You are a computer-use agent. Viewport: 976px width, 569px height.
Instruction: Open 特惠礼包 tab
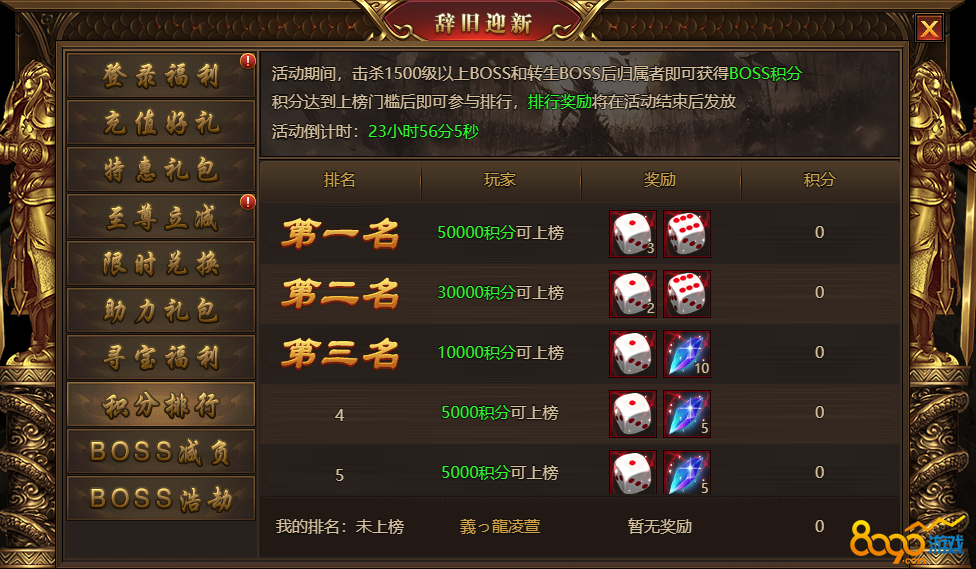161,169
